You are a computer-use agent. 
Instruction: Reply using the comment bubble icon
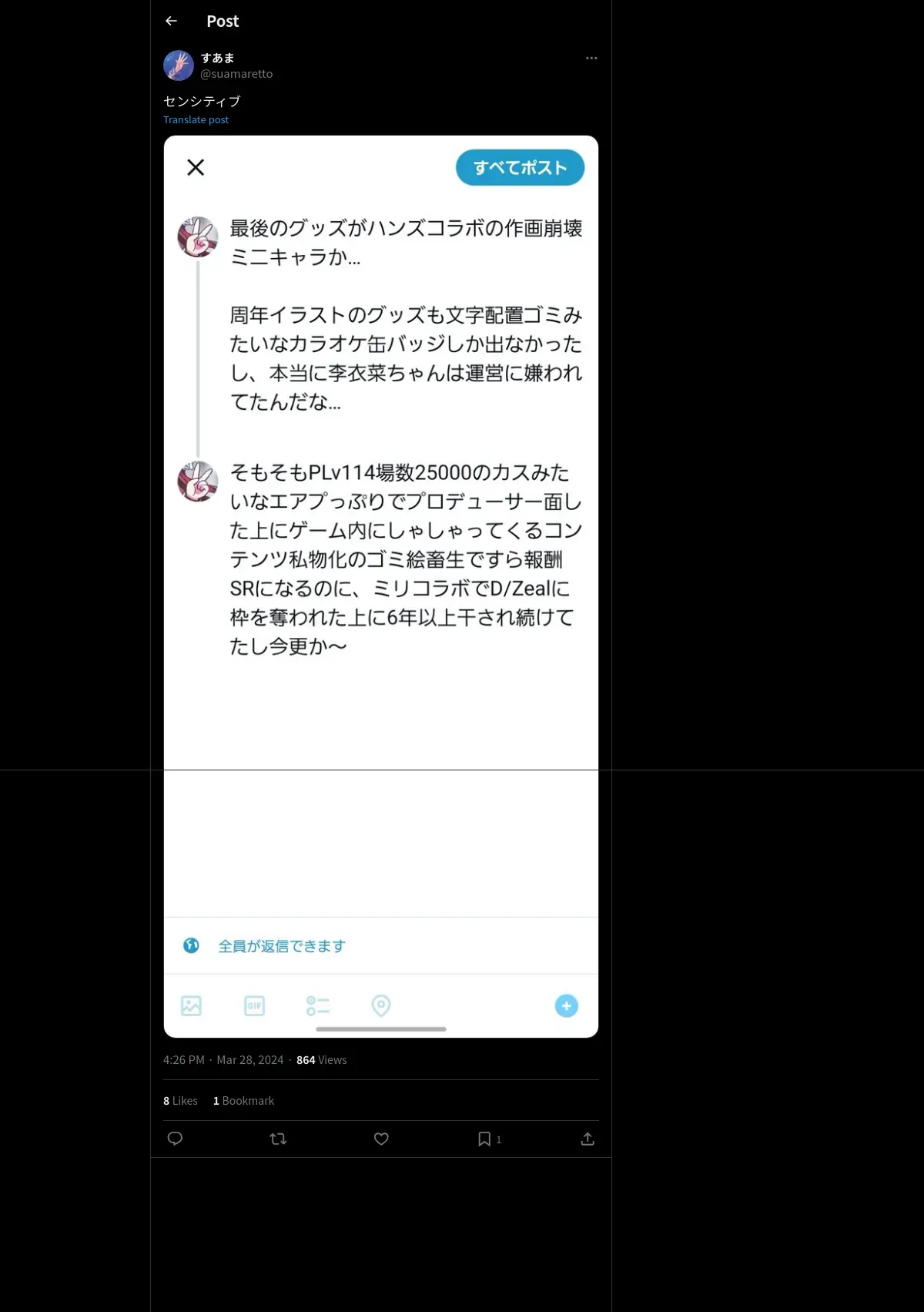(175, 1139)
